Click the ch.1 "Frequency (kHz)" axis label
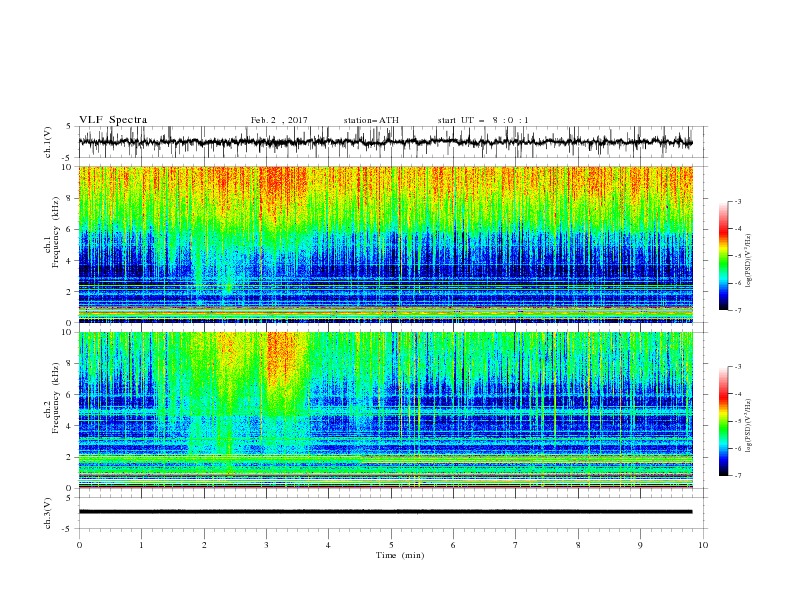 (56, 232)
